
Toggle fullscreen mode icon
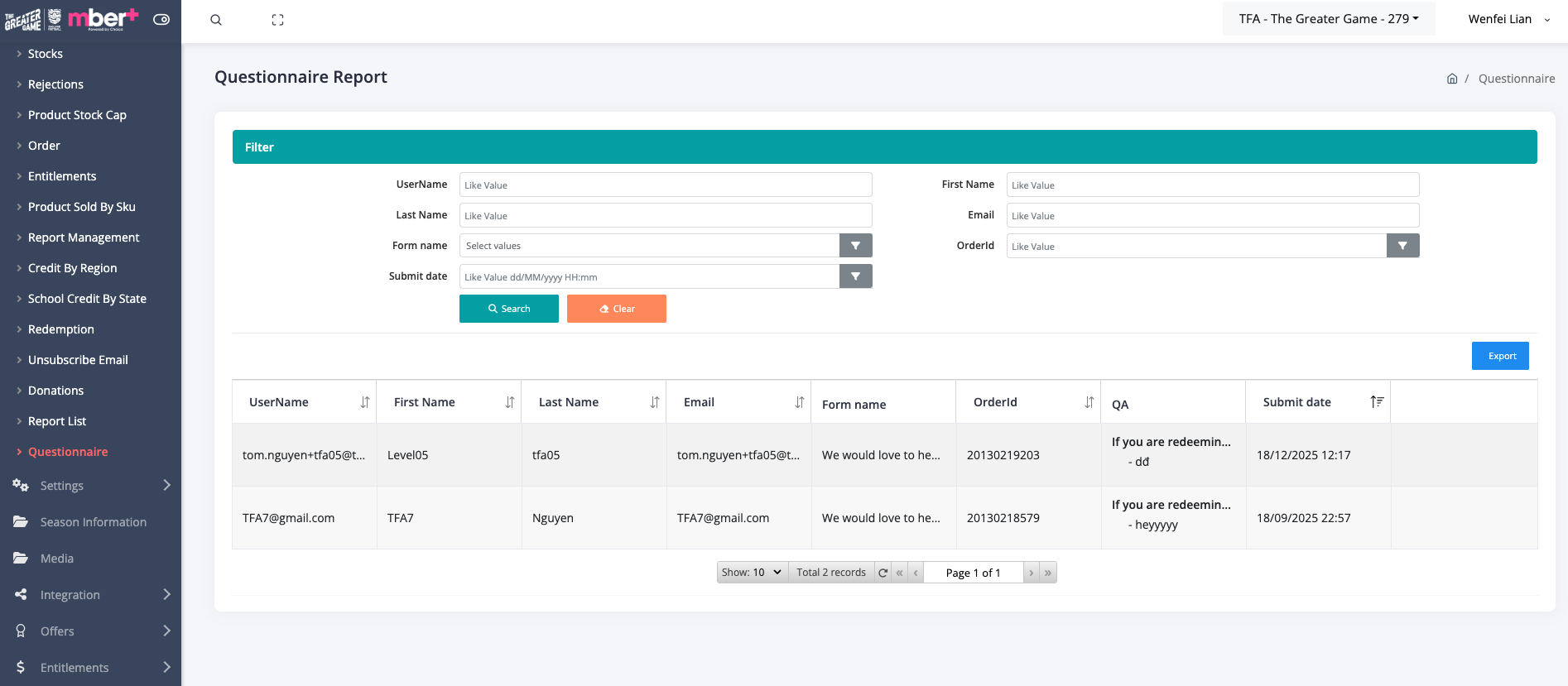click(277, 20)
